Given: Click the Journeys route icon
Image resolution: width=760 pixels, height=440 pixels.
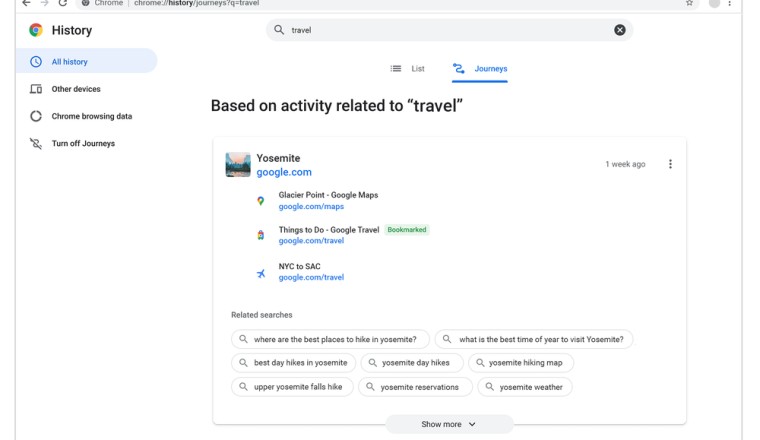Looking at the screenshot, I should 459,69.
